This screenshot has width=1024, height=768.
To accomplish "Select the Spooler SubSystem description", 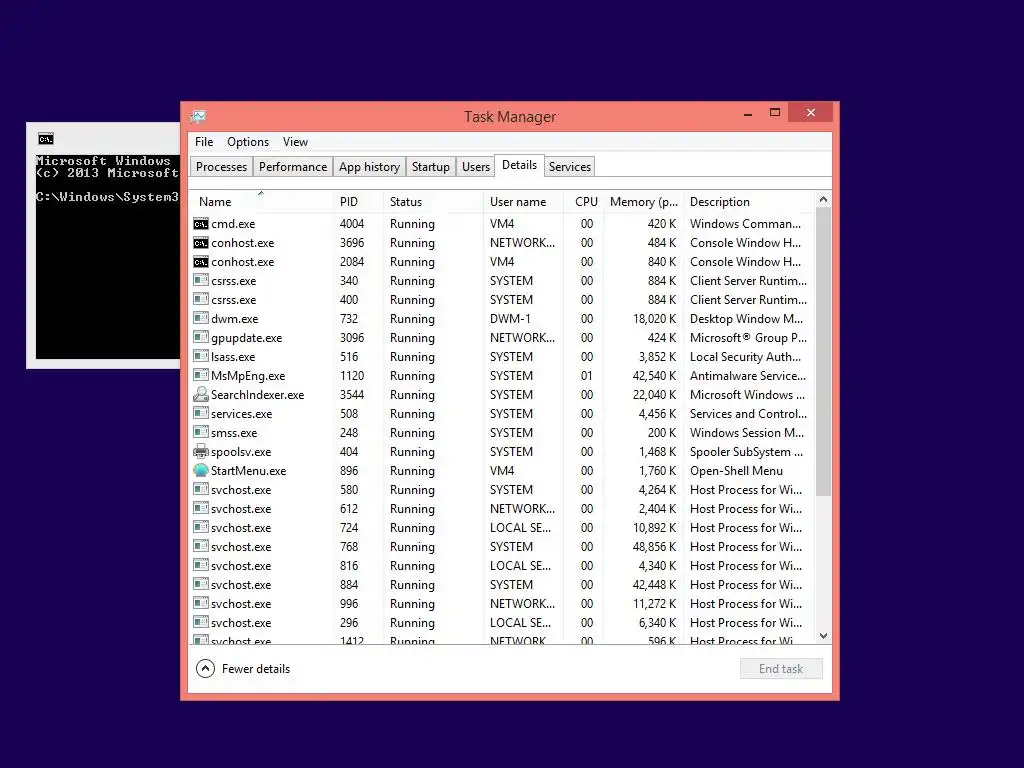I will click(x=746, y=452).
